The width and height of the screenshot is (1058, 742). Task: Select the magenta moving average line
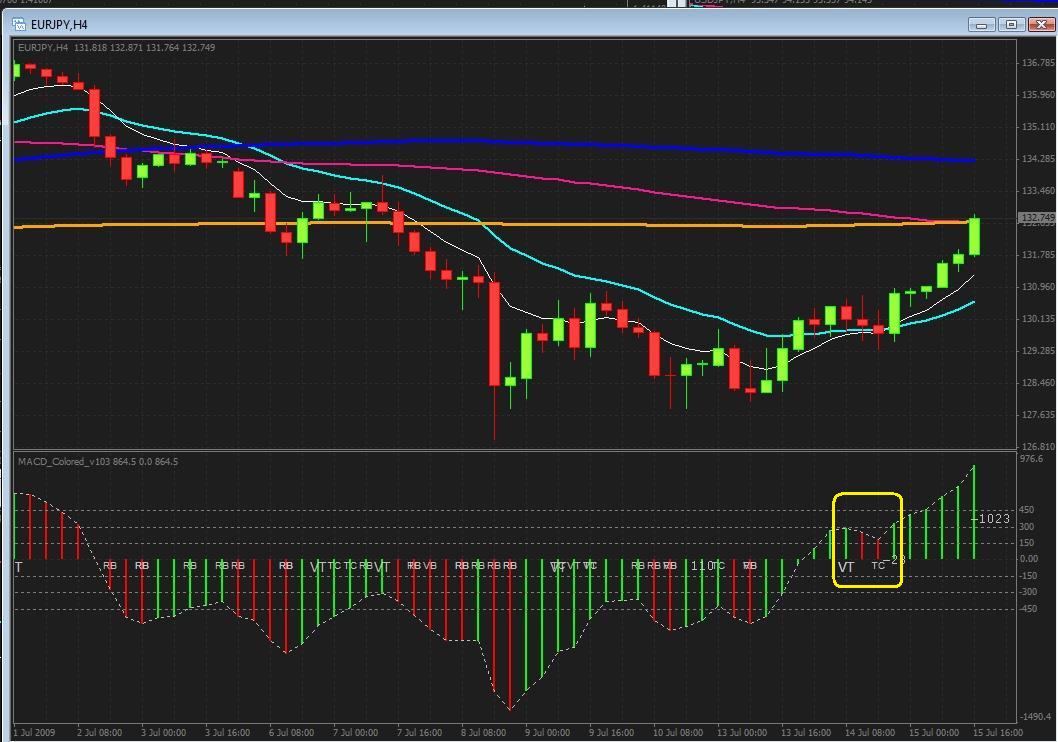[472, 172]
